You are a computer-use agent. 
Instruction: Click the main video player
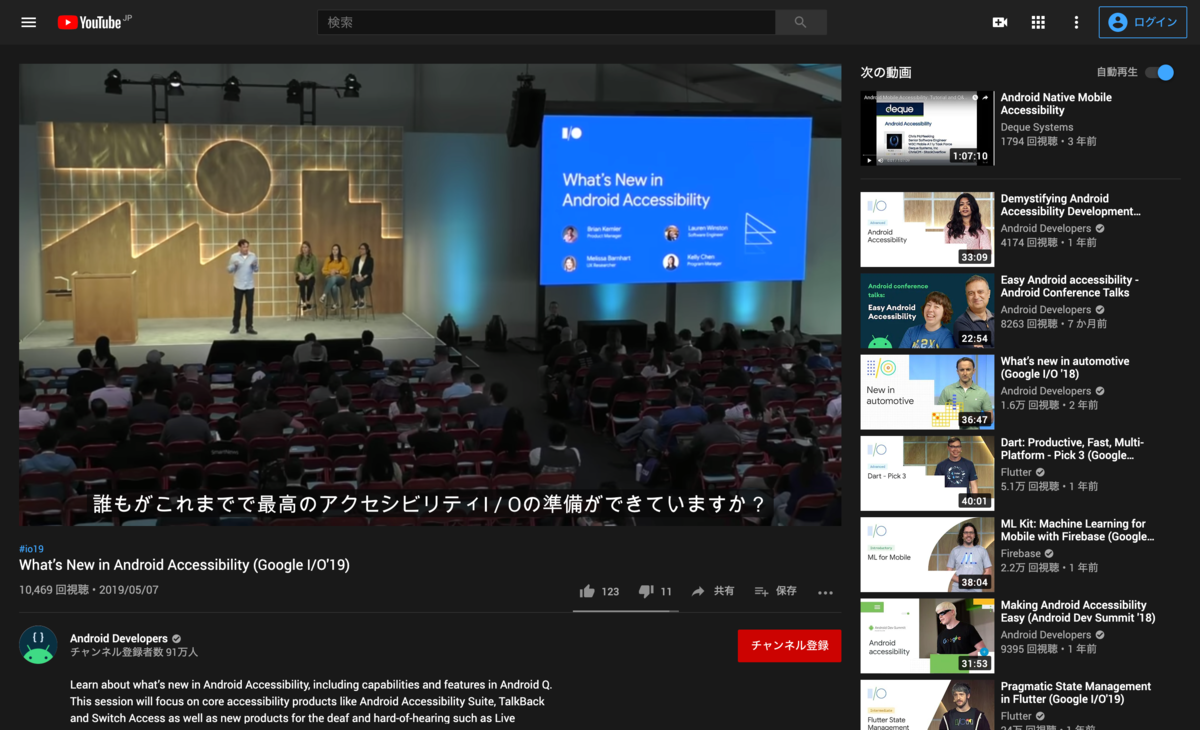click(x=430, y=295)
